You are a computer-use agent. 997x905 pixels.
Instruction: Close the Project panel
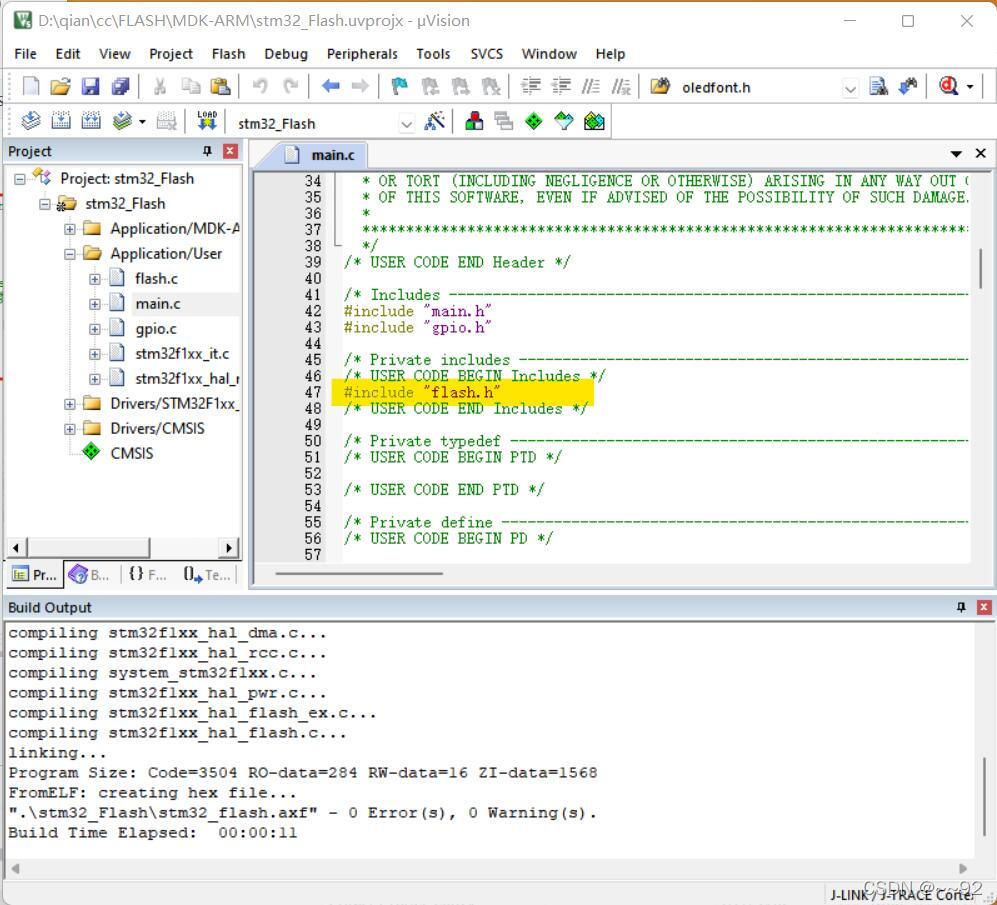pos(230,151)
